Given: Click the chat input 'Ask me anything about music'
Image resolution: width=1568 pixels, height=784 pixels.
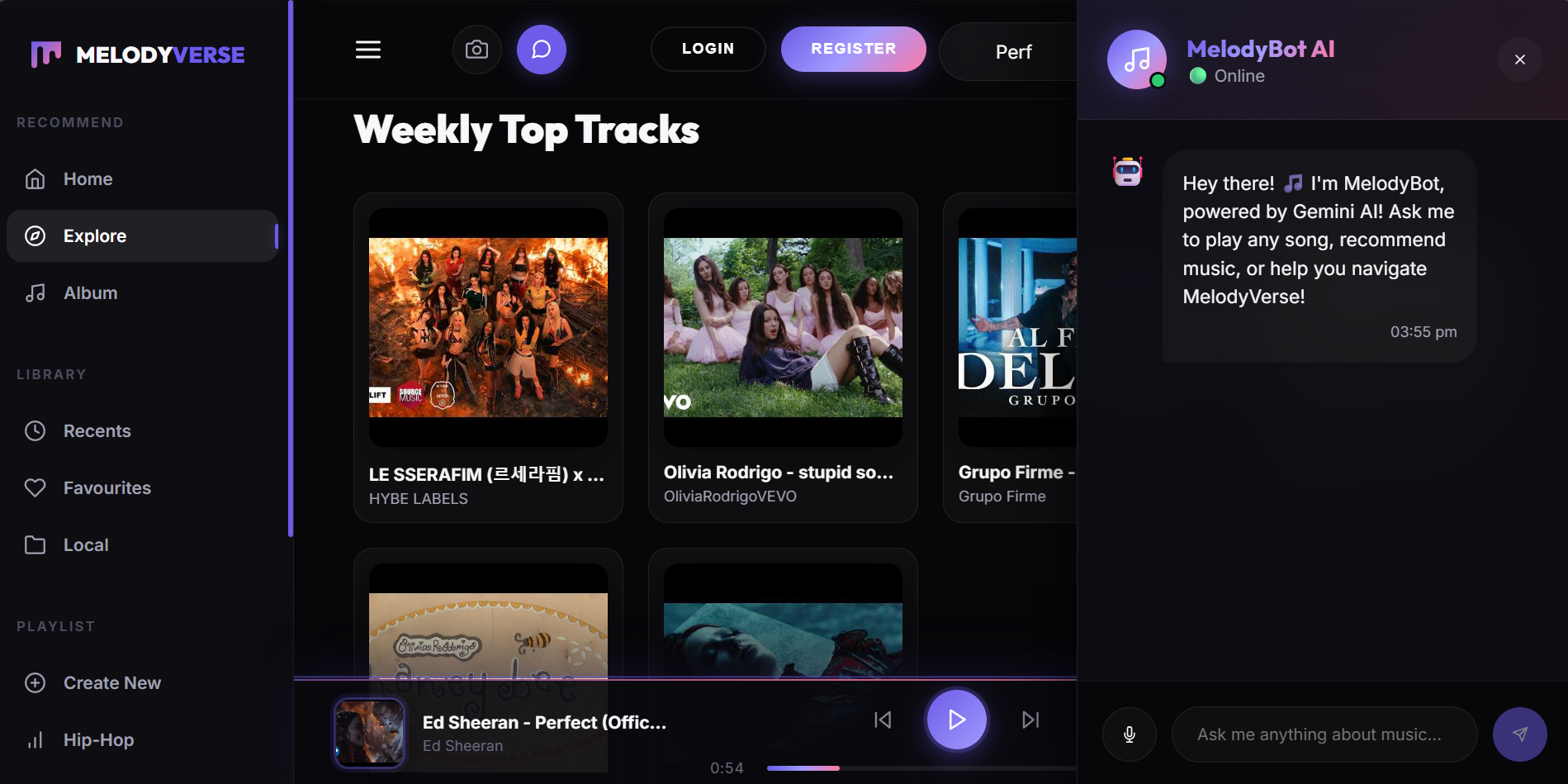Looking at the screenshot, I should pos(1324,734).
